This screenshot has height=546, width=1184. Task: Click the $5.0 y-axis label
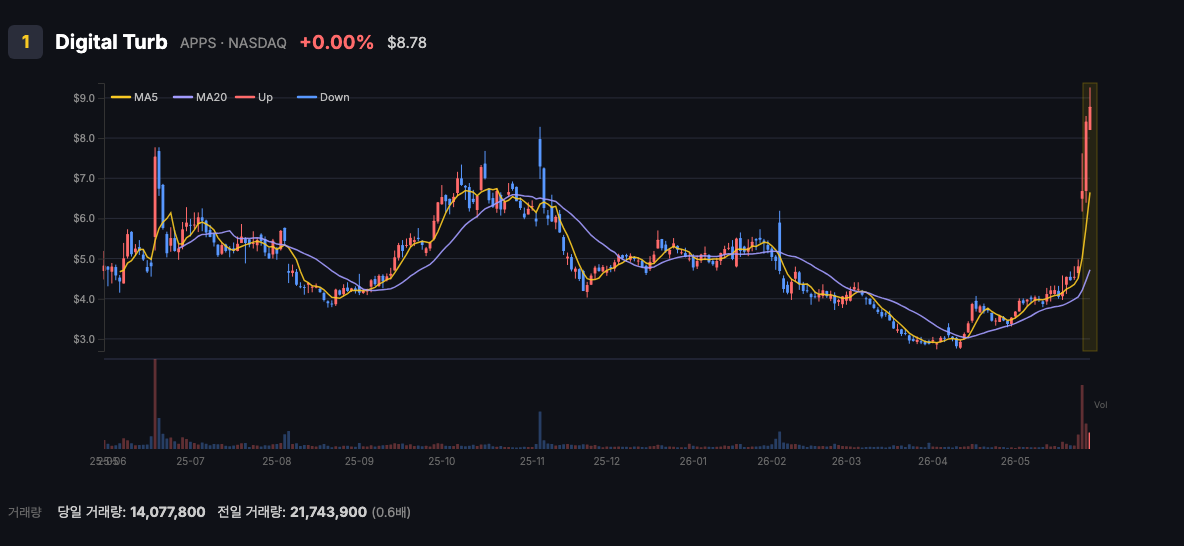click(x=83, y=259)
